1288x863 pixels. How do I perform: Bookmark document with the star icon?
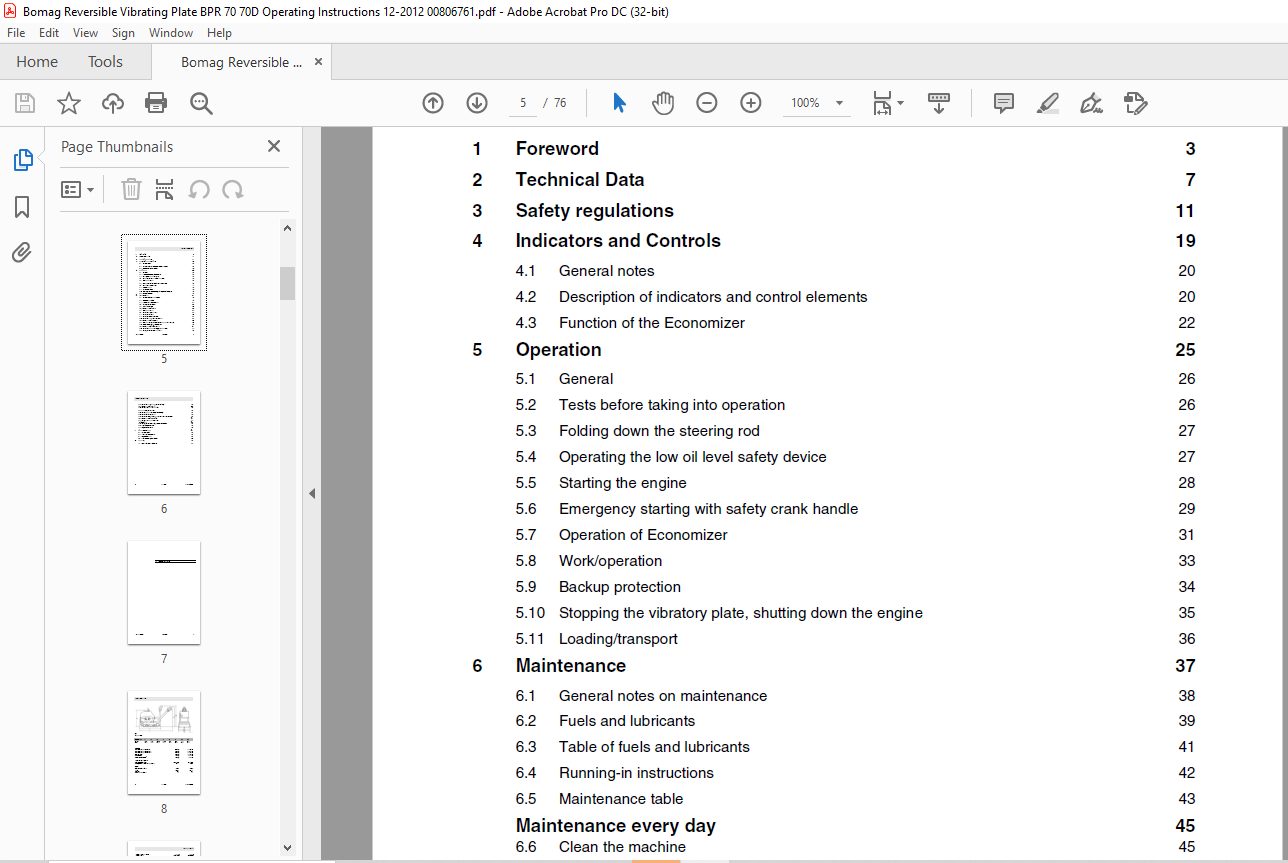pyautogui.click(x=68, y=103)
